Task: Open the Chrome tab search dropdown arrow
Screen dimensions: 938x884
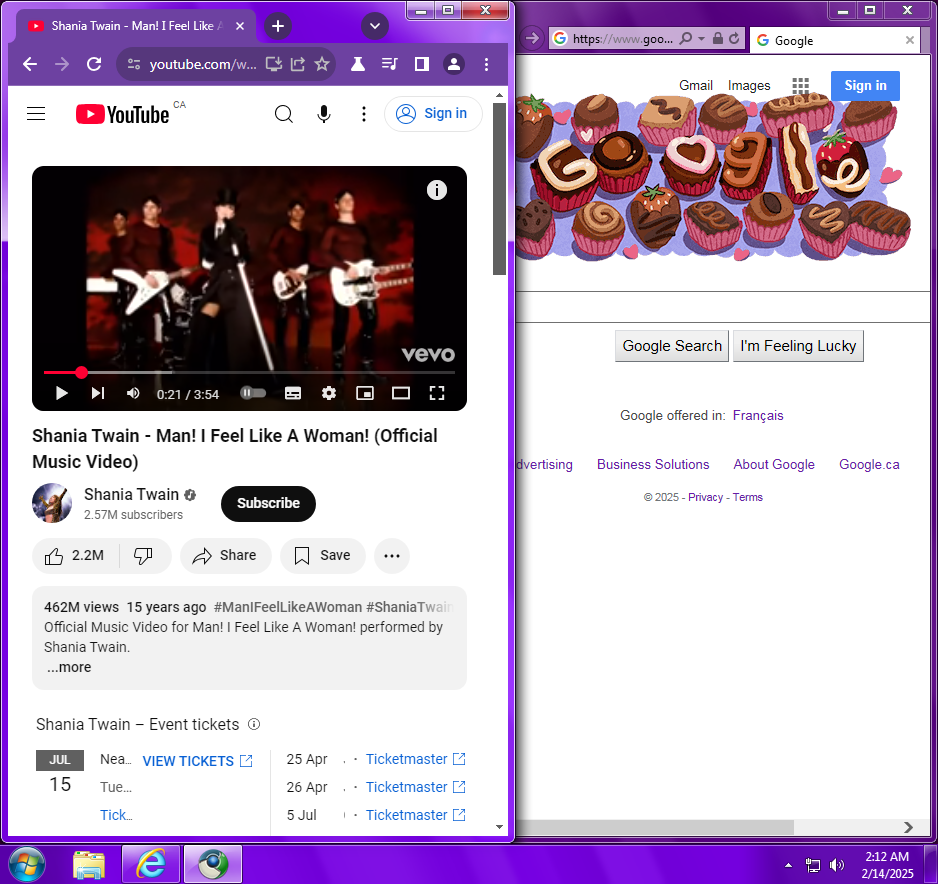Action: click(375, 26)
